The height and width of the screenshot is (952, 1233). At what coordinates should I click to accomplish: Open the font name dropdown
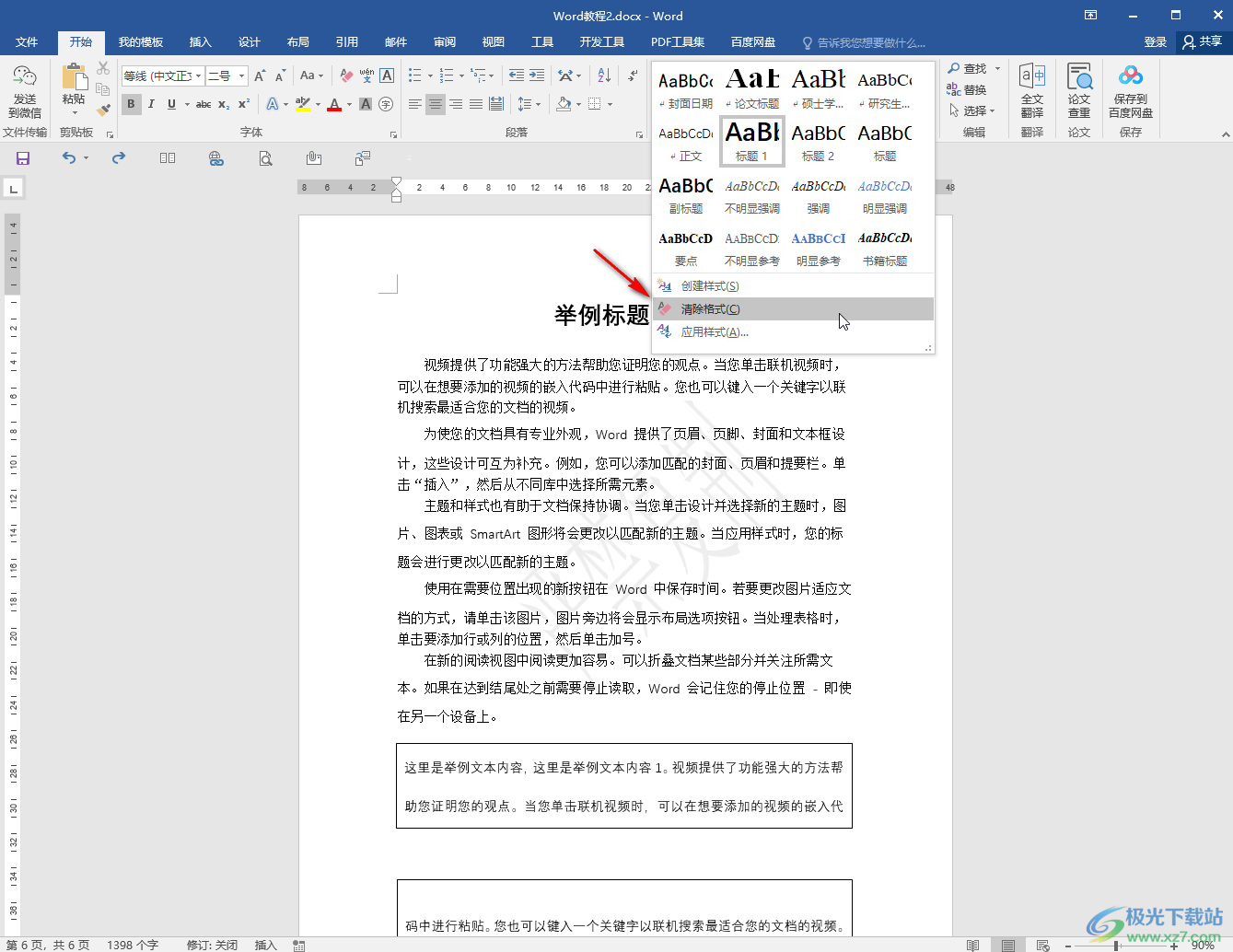pos(198,75)
